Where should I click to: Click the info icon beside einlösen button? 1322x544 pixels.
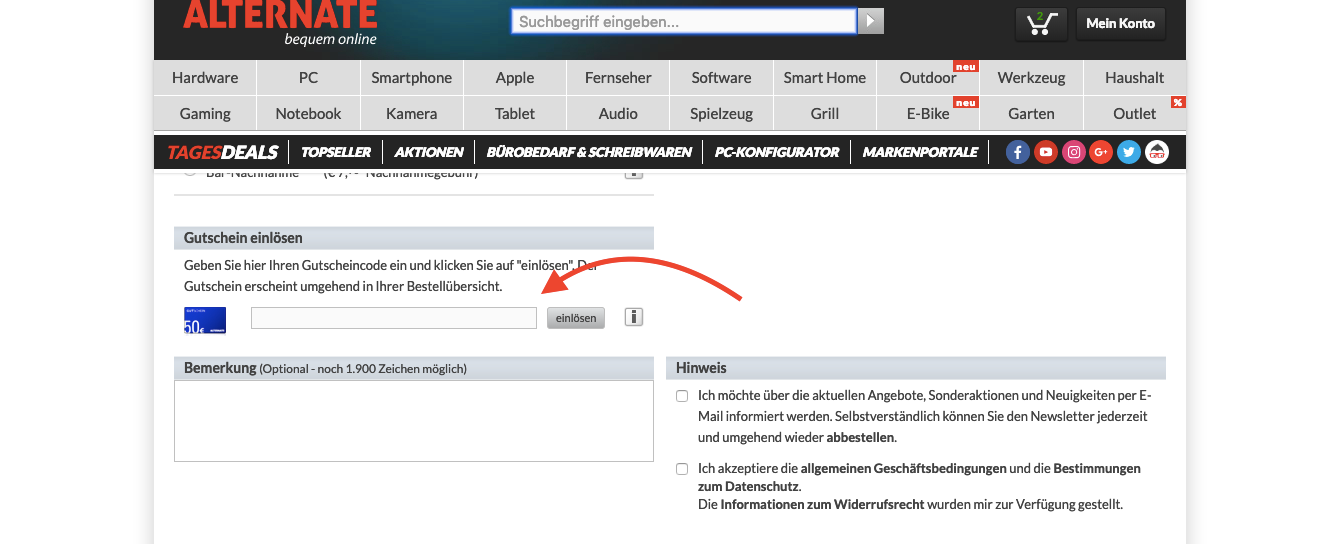click(x=634, y=317)
